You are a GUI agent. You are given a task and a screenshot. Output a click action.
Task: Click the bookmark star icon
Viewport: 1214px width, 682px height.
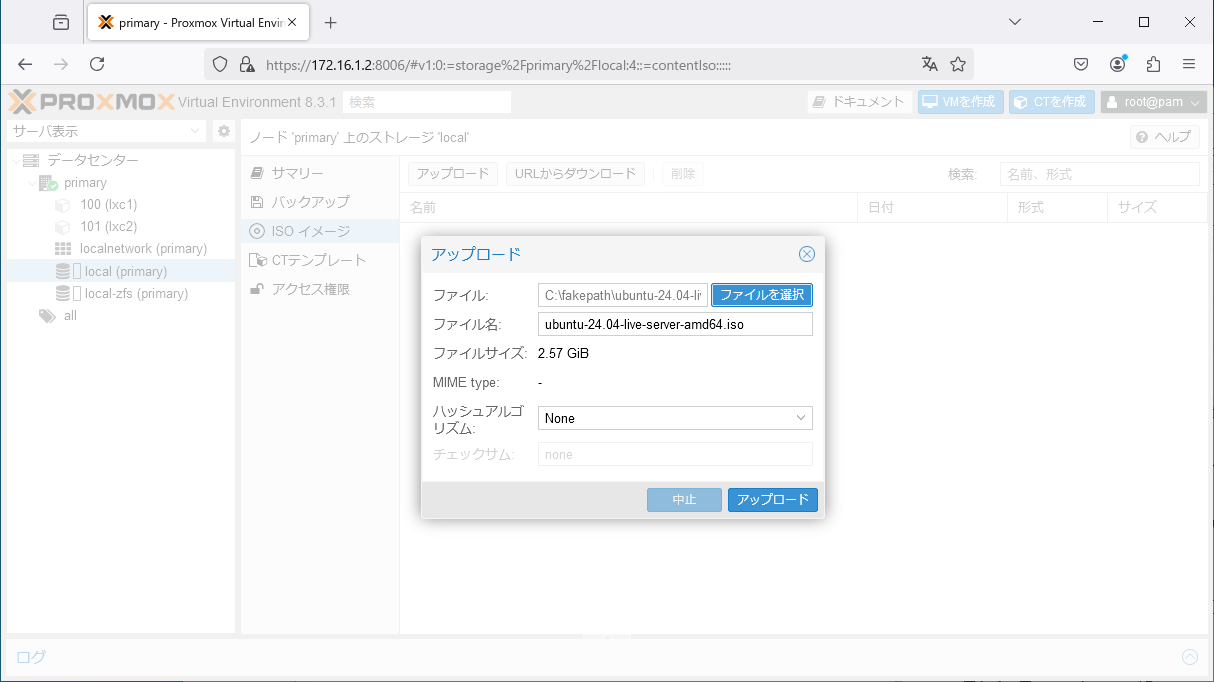[x=957, y=64]
